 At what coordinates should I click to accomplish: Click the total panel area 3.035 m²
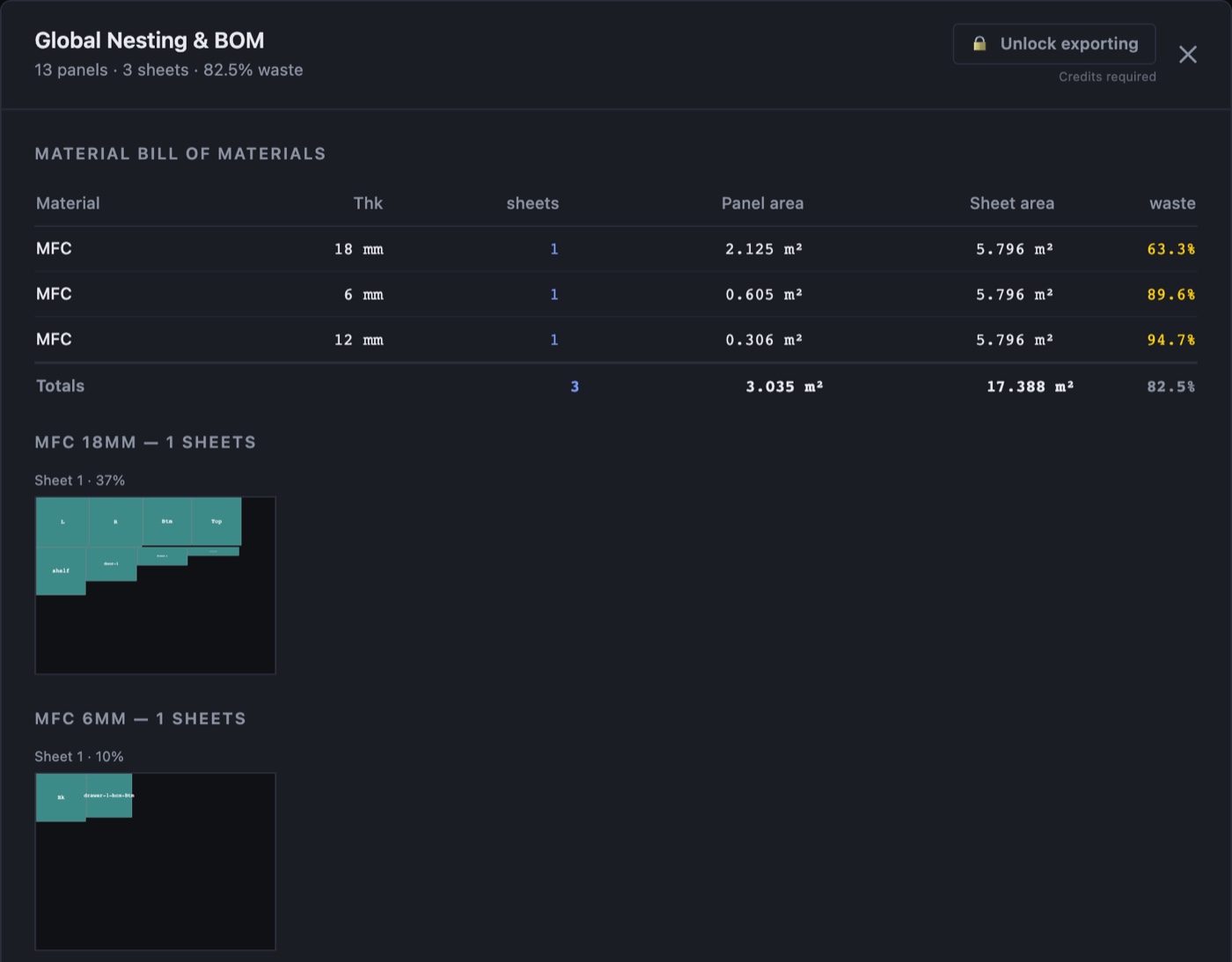pyautogui.click(x=784, y=386)
